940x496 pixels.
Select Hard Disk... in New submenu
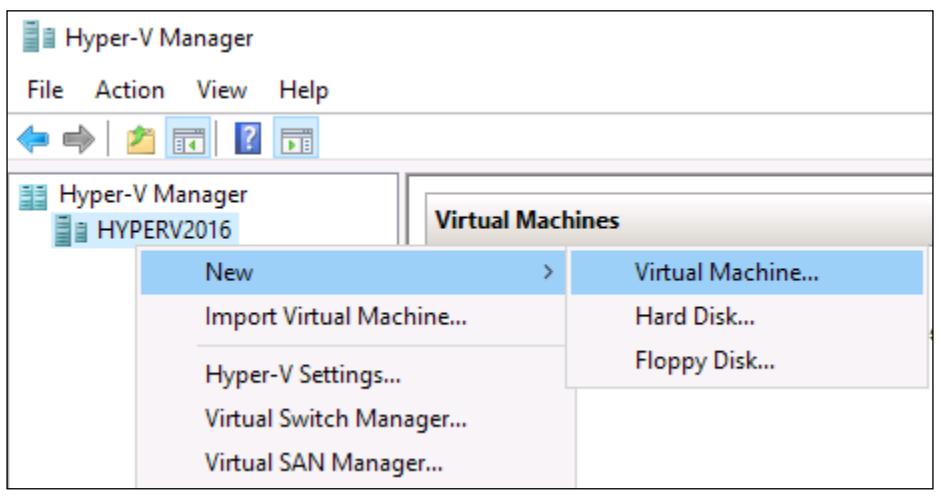tap(746, 316)
